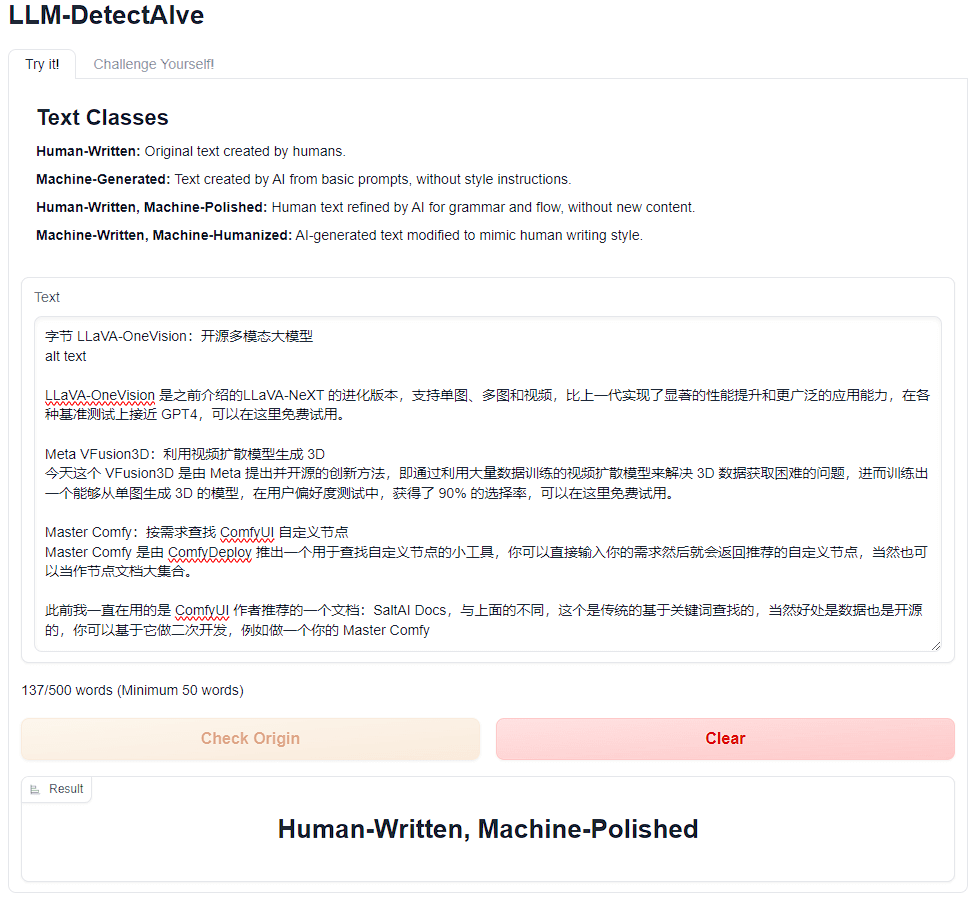Switch to the Try it! tab
This screenshot has height=906, width=977.
point(42,64)
